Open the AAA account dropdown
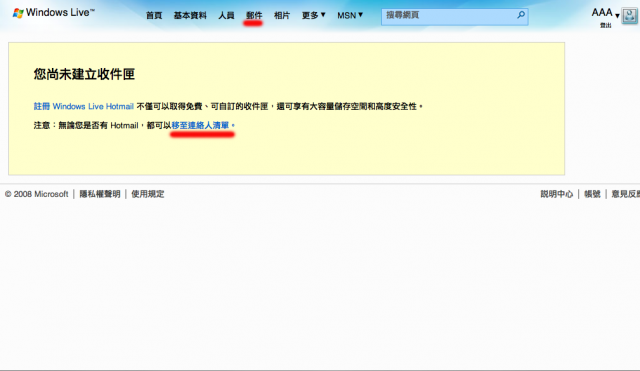 click(605, 13)
